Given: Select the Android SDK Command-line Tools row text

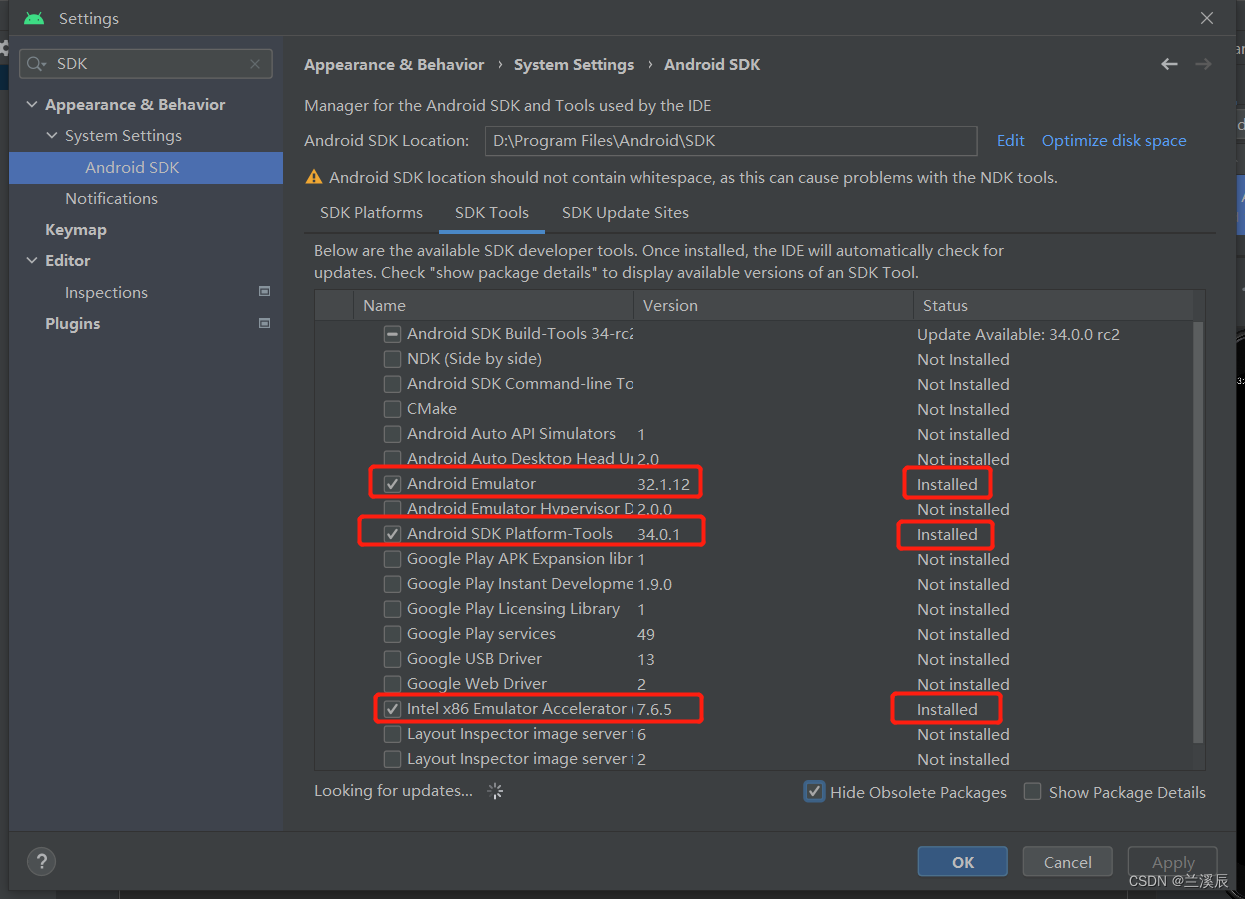Looking at the screenshot, I should (520, 384).
